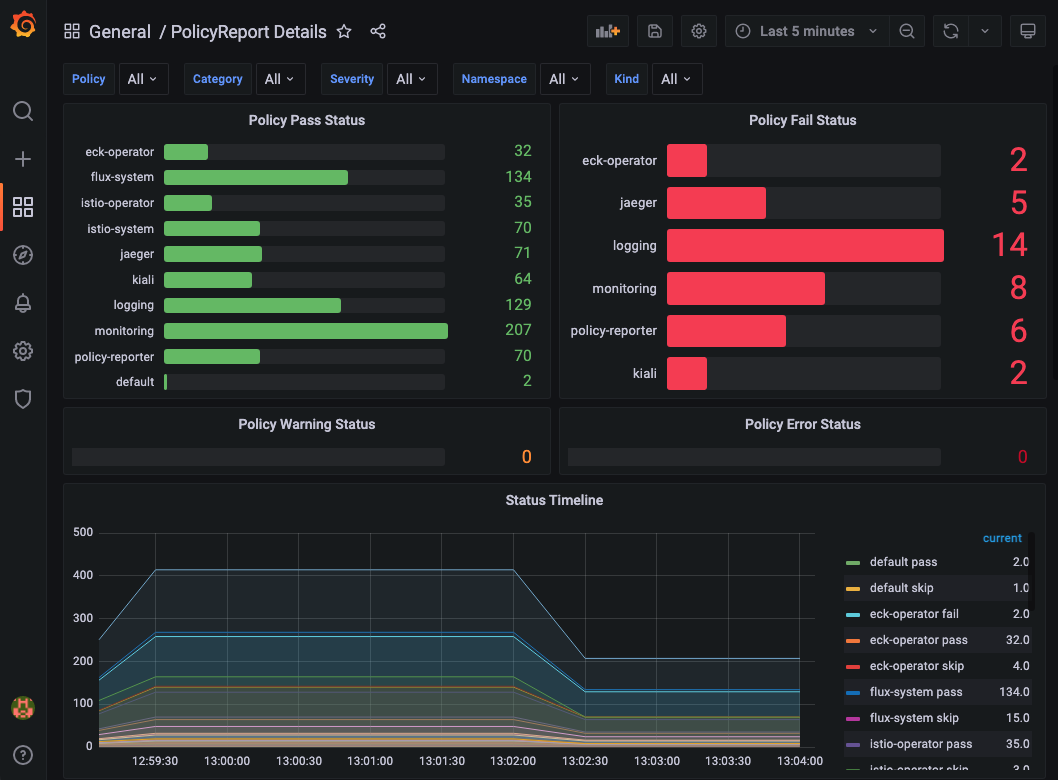Image resolution: width=1058 pixels, height=780 pixels.
Task: Open the Explore compass icon in sidebar
Action: (x=22, y=255)
